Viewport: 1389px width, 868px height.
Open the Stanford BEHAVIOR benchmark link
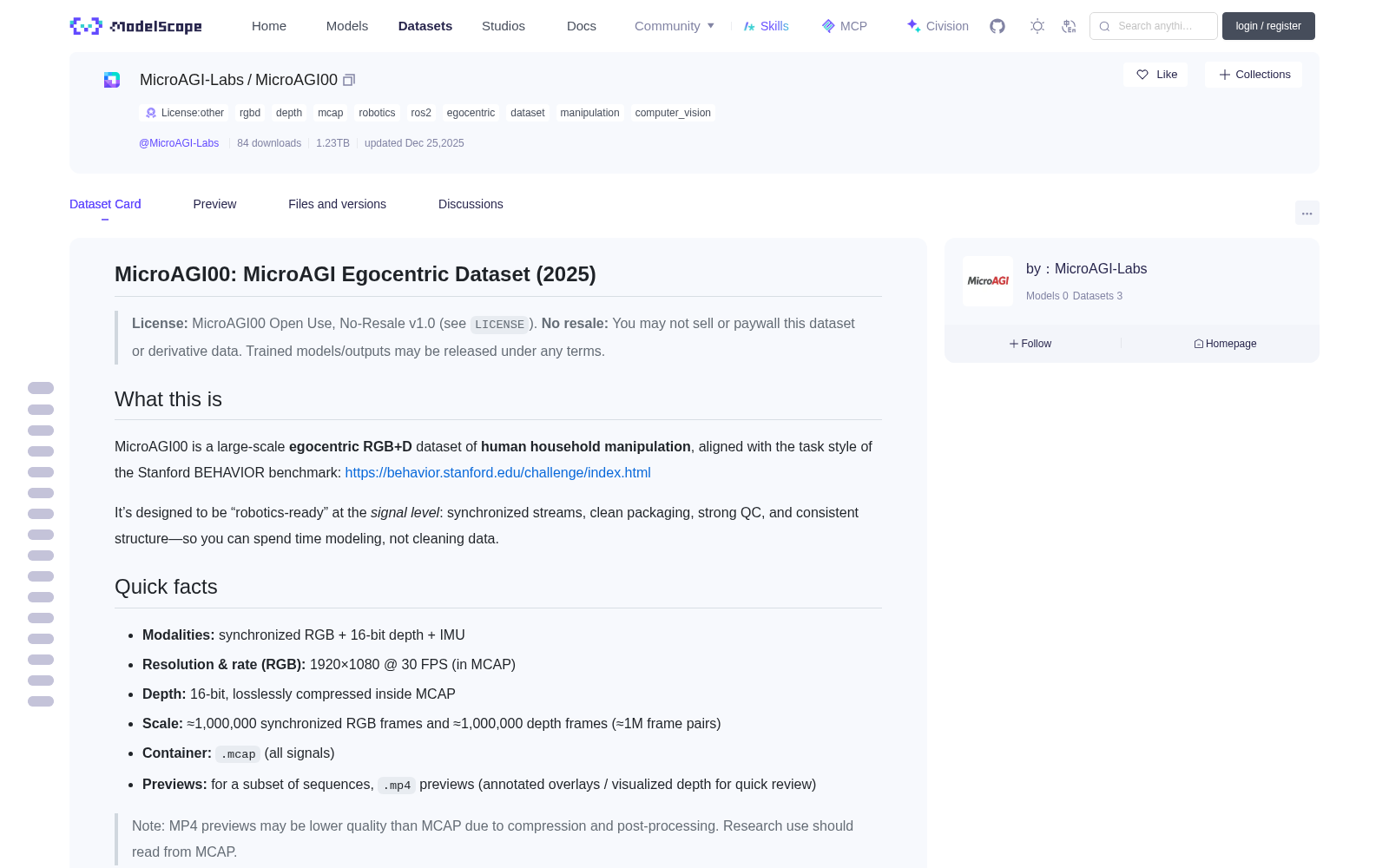pos(497,473)
